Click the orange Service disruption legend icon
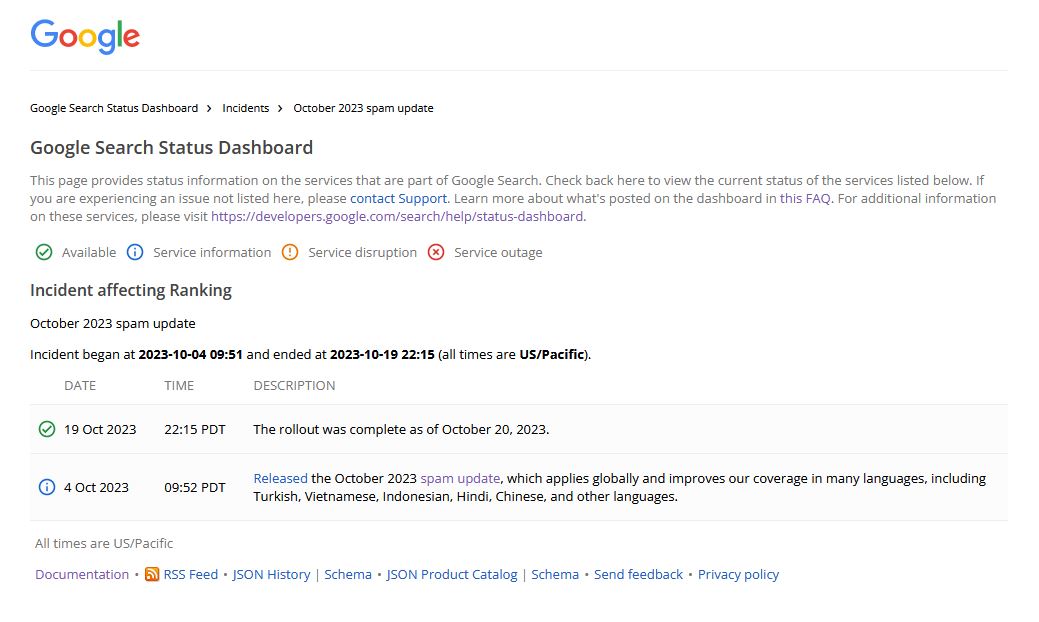Image resolution: width=1039 pixels, height=622 pixels. [290, 252]
